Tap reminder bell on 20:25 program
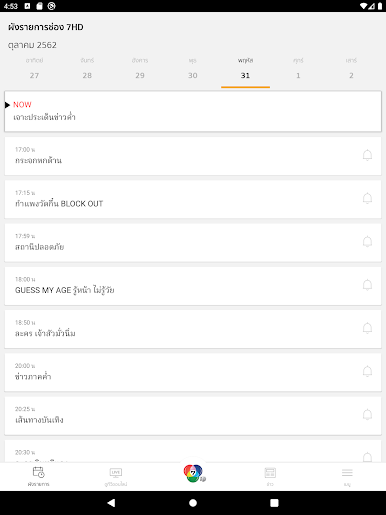386x515 pixels. click(x=367, y=415)
